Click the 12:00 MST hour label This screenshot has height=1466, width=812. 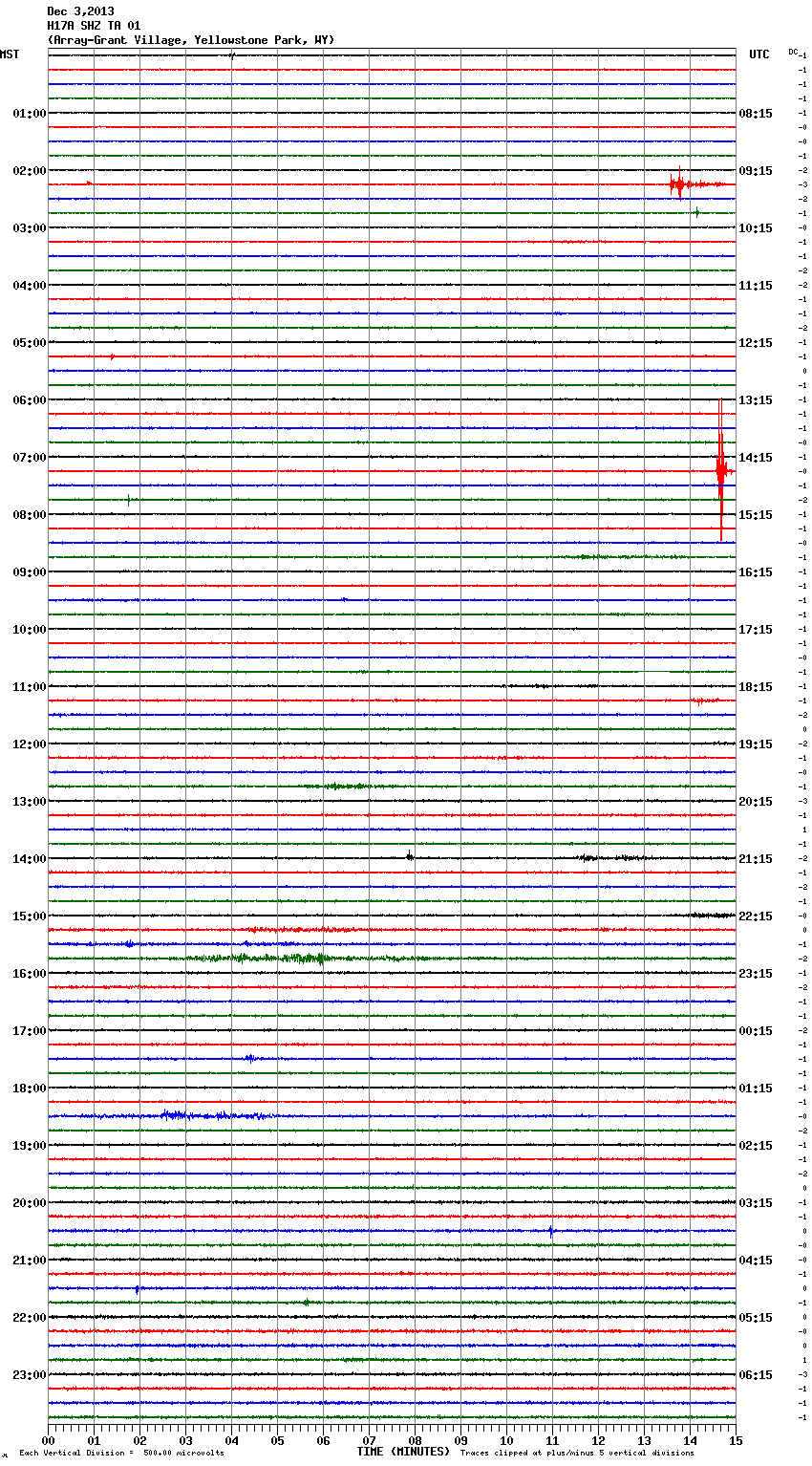click(30, 744)
